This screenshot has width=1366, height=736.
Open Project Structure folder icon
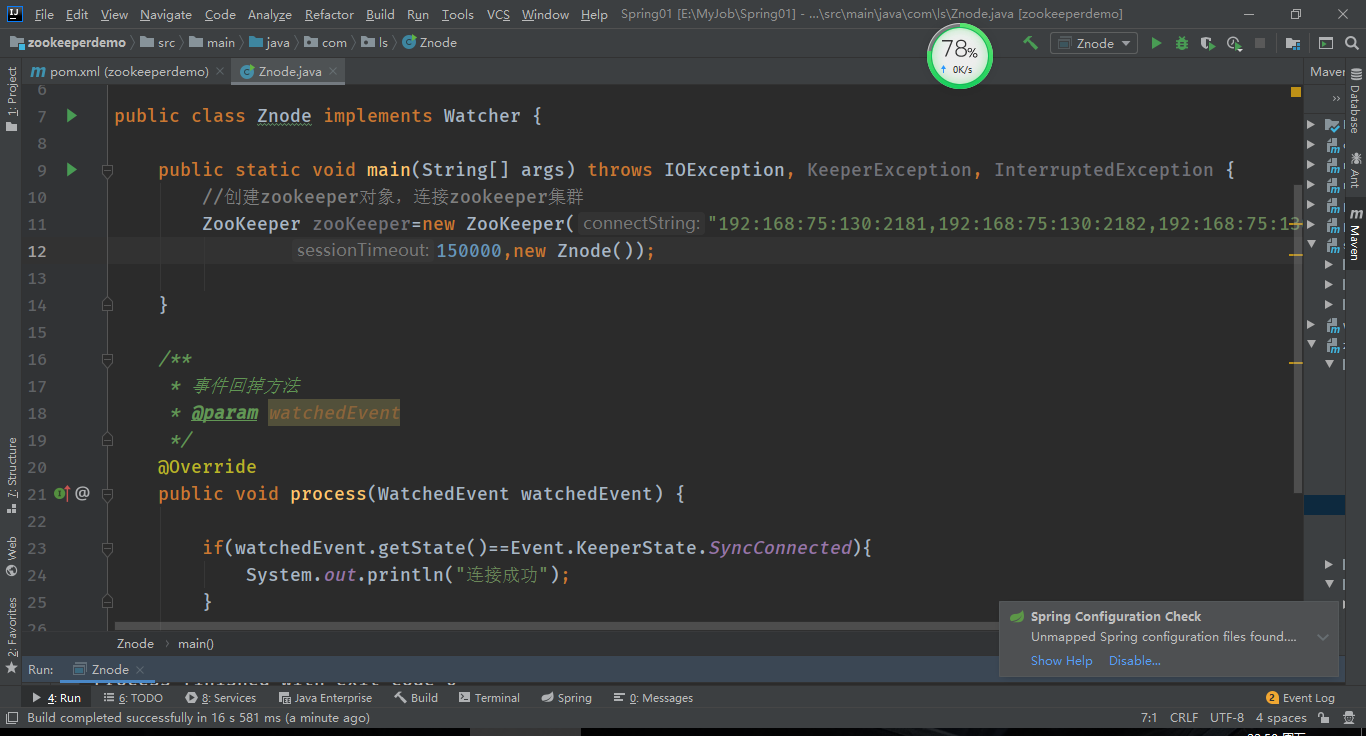click(1293, 43)
